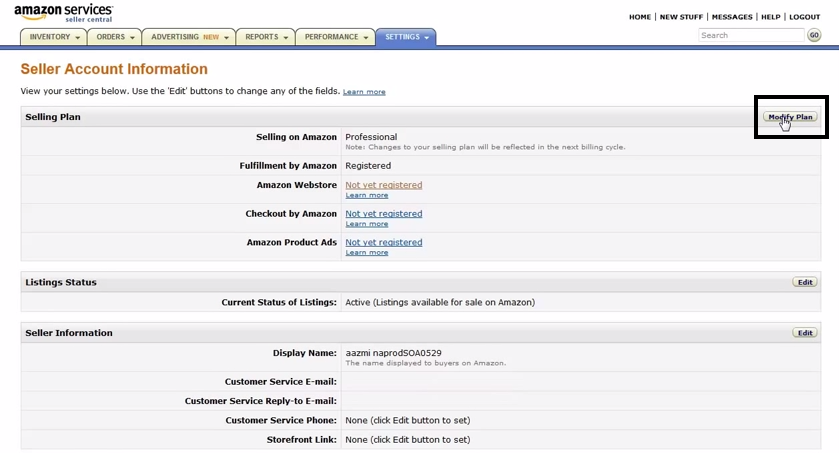
Task: Click the Customer Service Reply-to E-mail label
Action: (261, 401)
